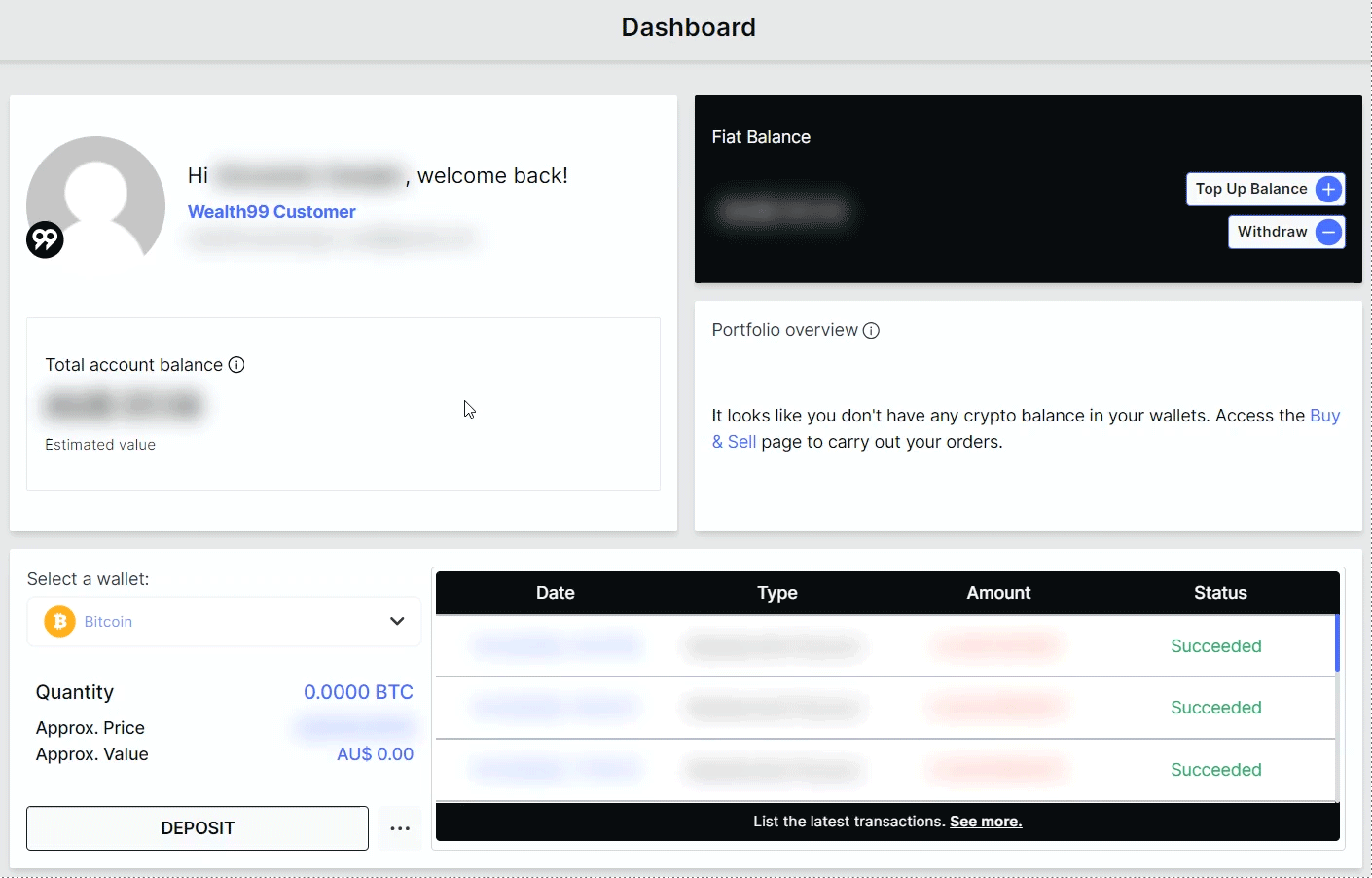Click the info icon next to Portfolio overview
The width and height of the screenshot is (1372, 878).
point(872,331)
